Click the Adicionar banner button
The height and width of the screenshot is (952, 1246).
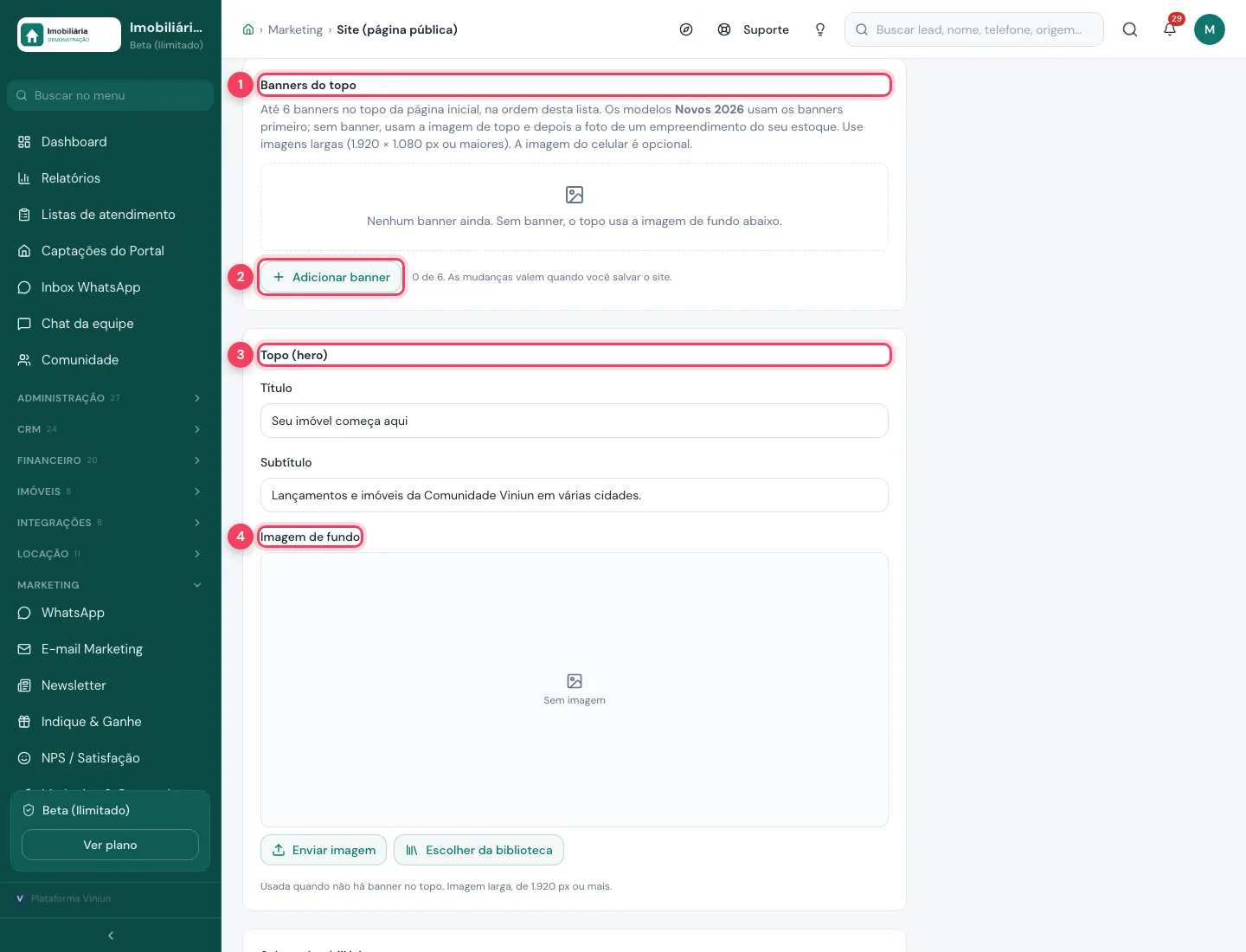pos(331,277)
